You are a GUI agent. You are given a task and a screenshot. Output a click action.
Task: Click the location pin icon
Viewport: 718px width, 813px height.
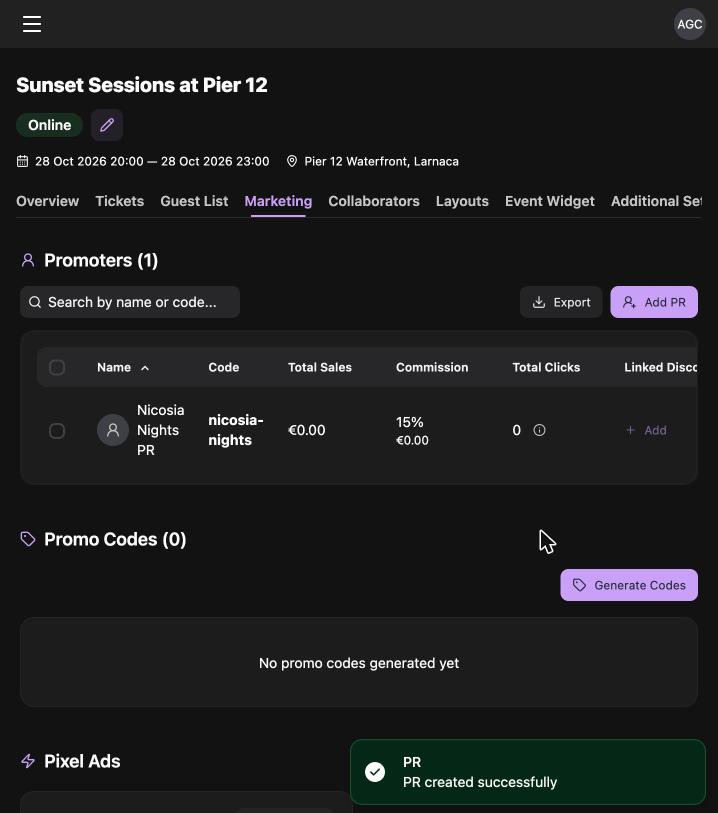pyautogui.click(x=292, y=161)
